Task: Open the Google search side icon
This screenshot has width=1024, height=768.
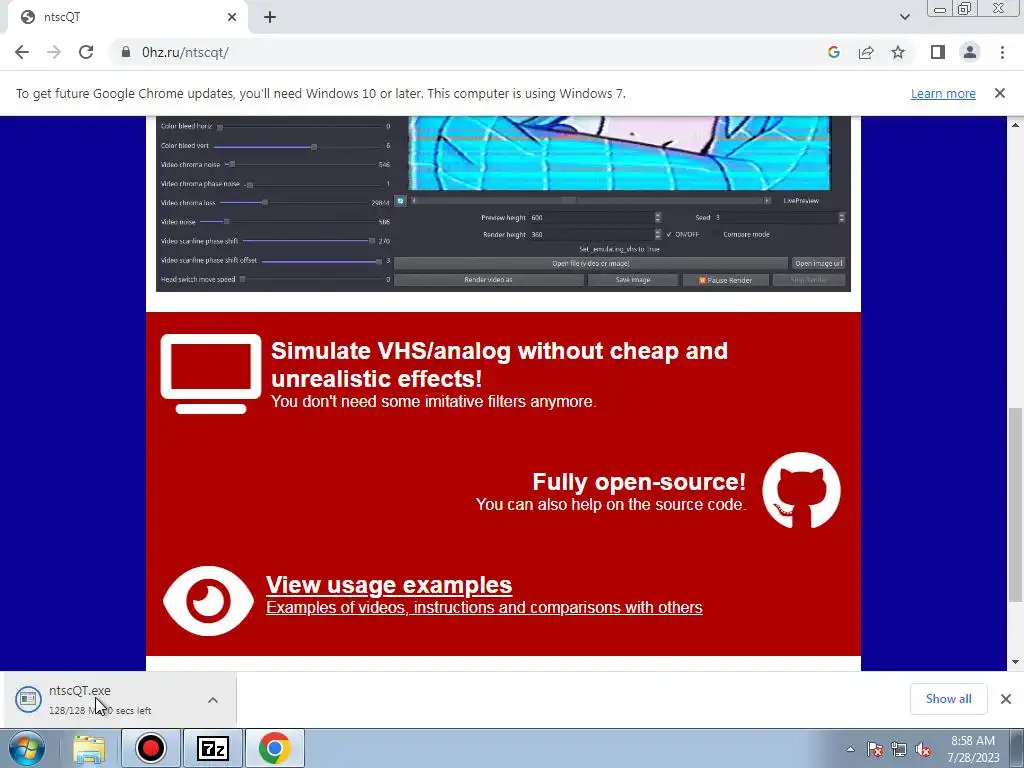Action: pos(833,52)
